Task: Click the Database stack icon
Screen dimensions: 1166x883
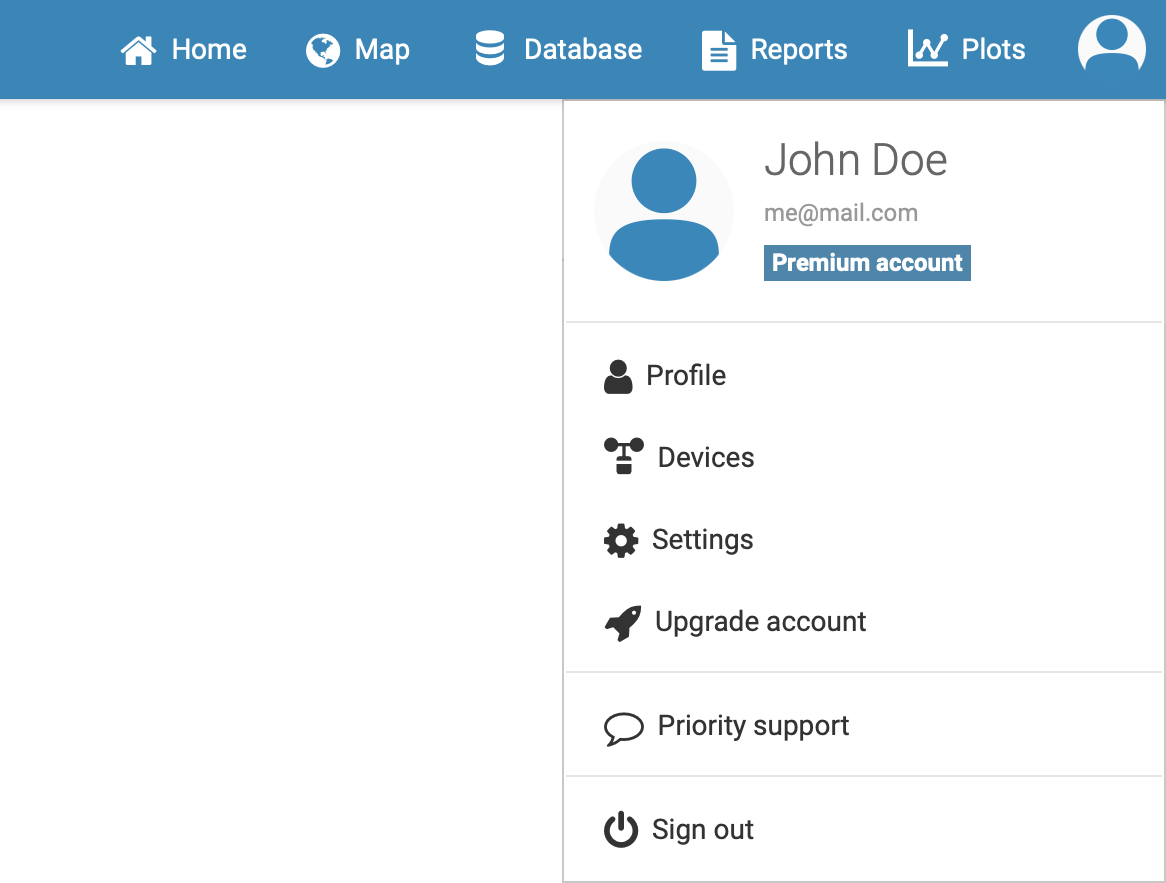Action: click(x=490, y=48)
